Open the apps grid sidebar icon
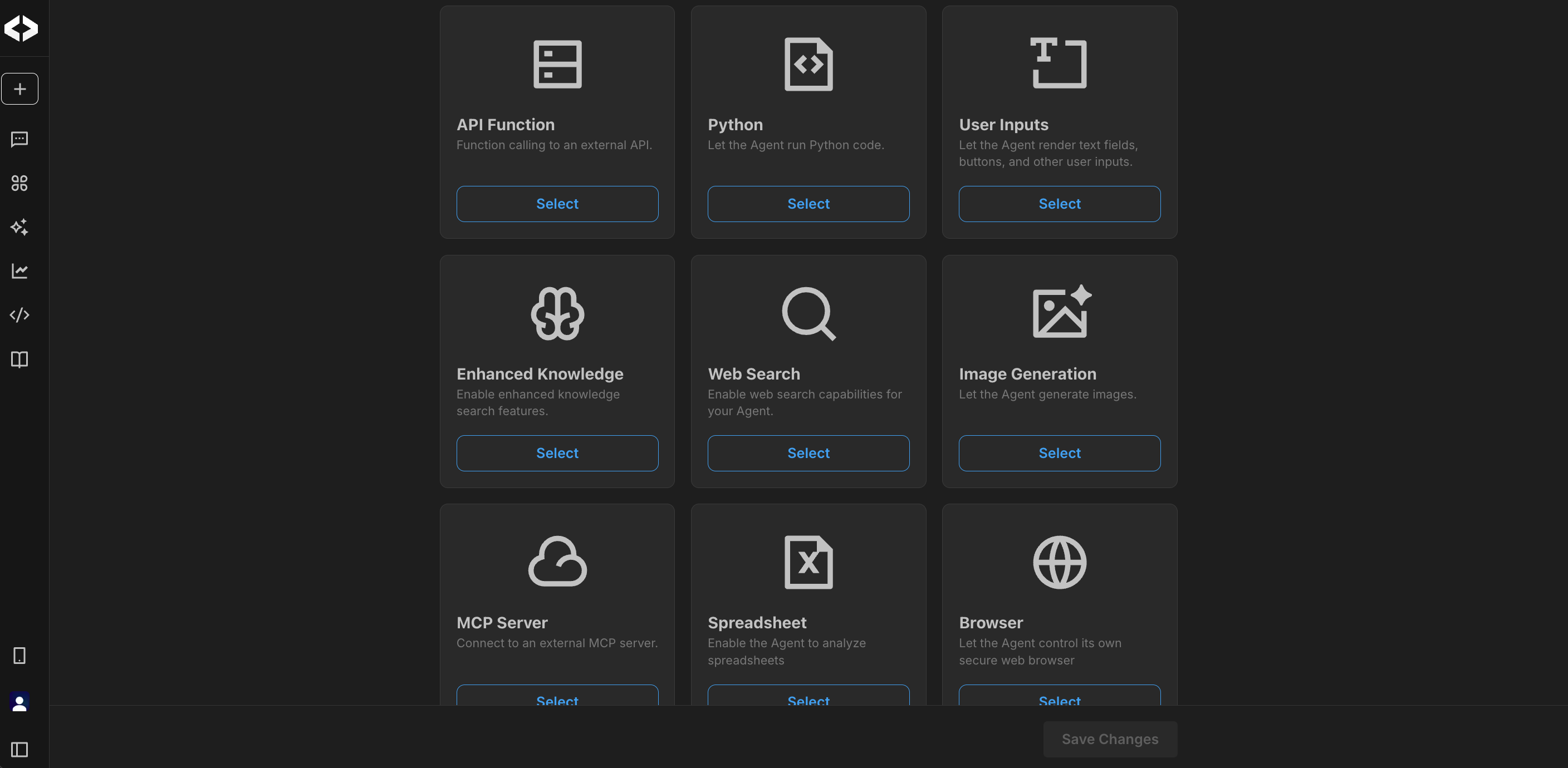Viewport: 1568px width, 768px height. tap(19, 183)
